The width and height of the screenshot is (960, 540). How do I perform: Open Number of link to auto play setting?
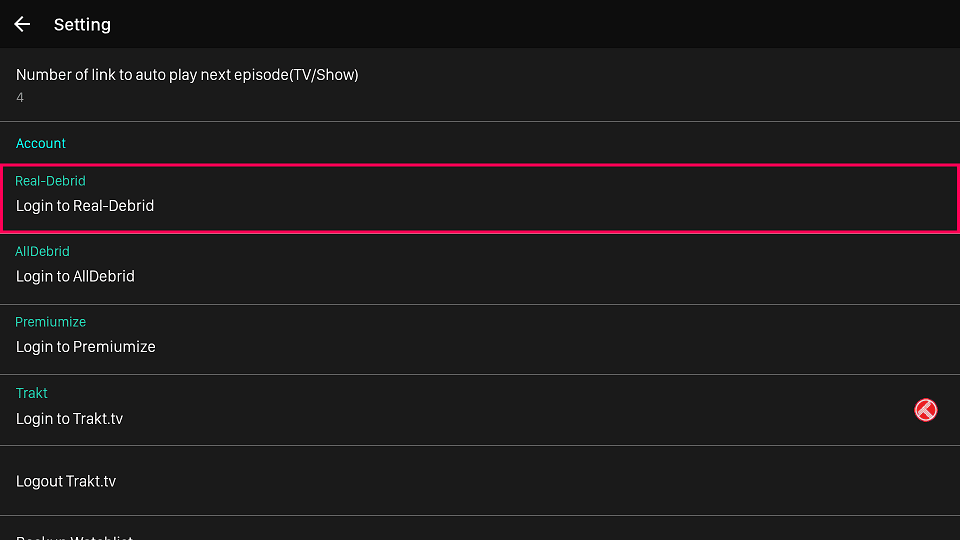[x=480, y=84]
